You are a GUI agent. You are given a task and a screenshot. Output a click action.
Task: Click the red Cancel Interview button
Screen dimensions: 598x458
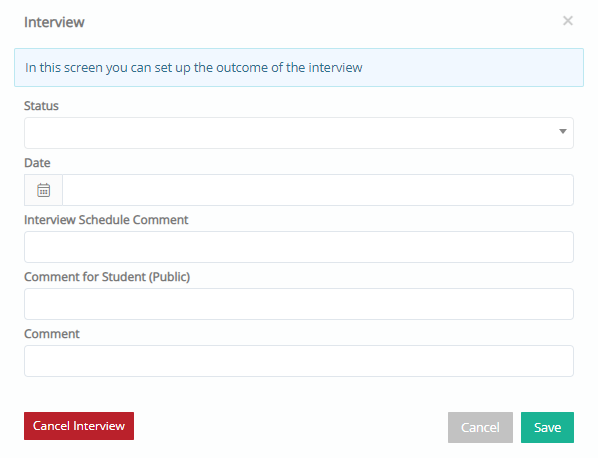pos(79,426)
